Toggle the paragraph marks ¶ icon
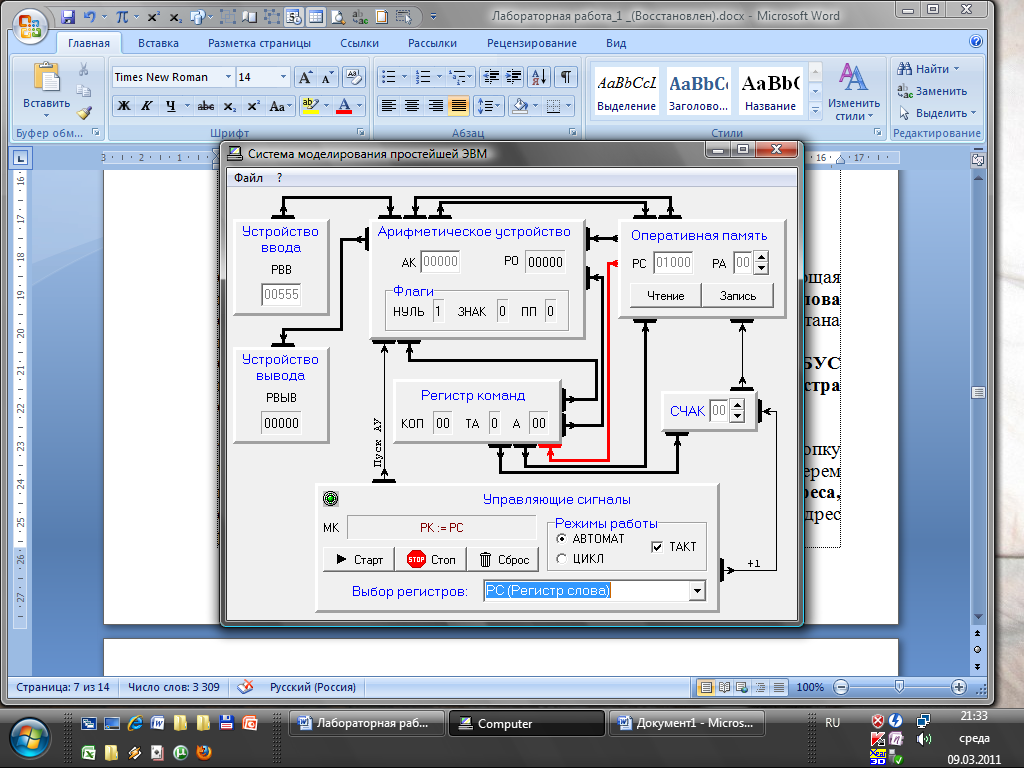This screenshot has height=768, width=1024. pos(566,78)
